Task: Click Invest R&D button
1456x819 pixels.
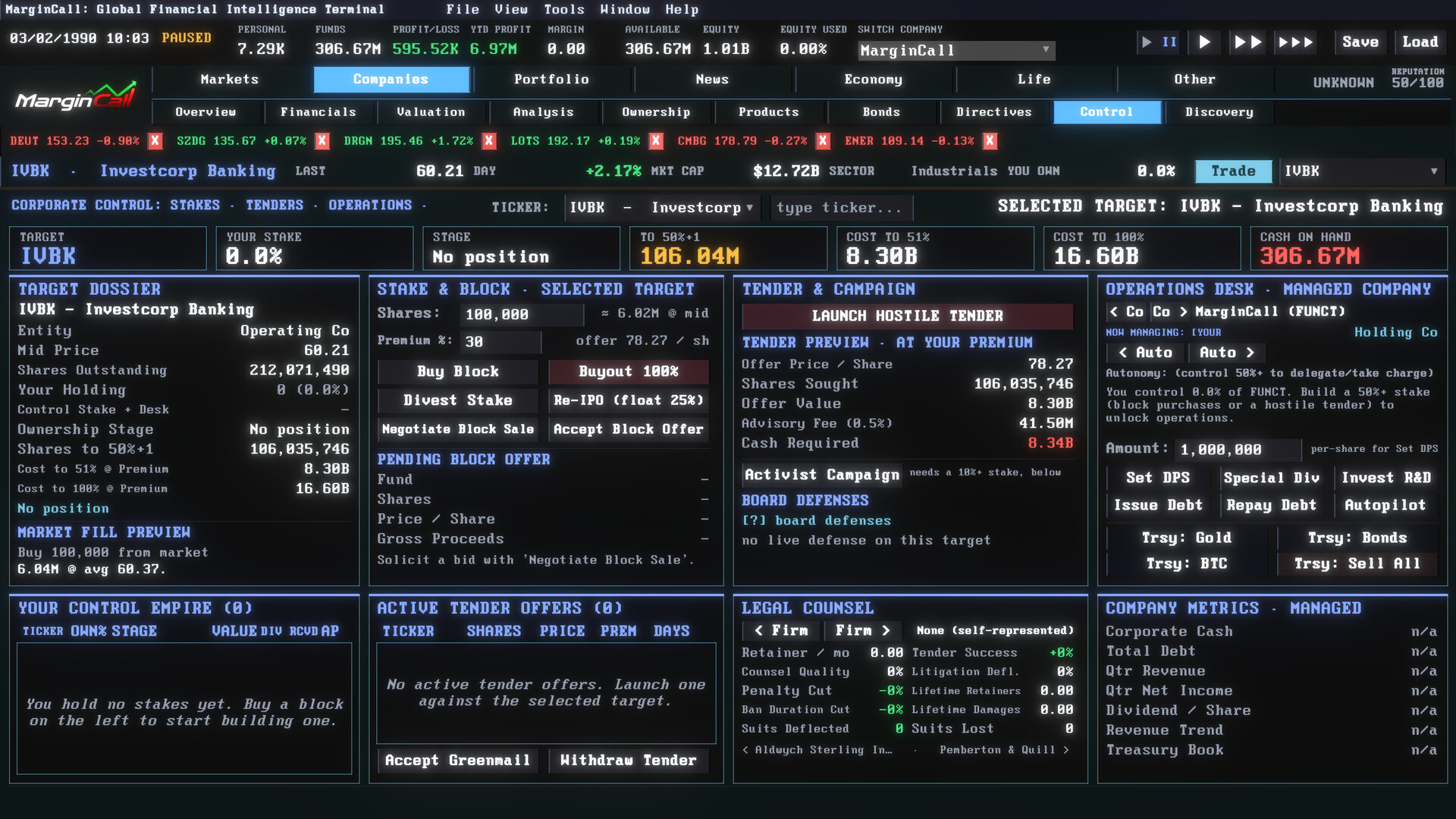Action: [1385, 479]
